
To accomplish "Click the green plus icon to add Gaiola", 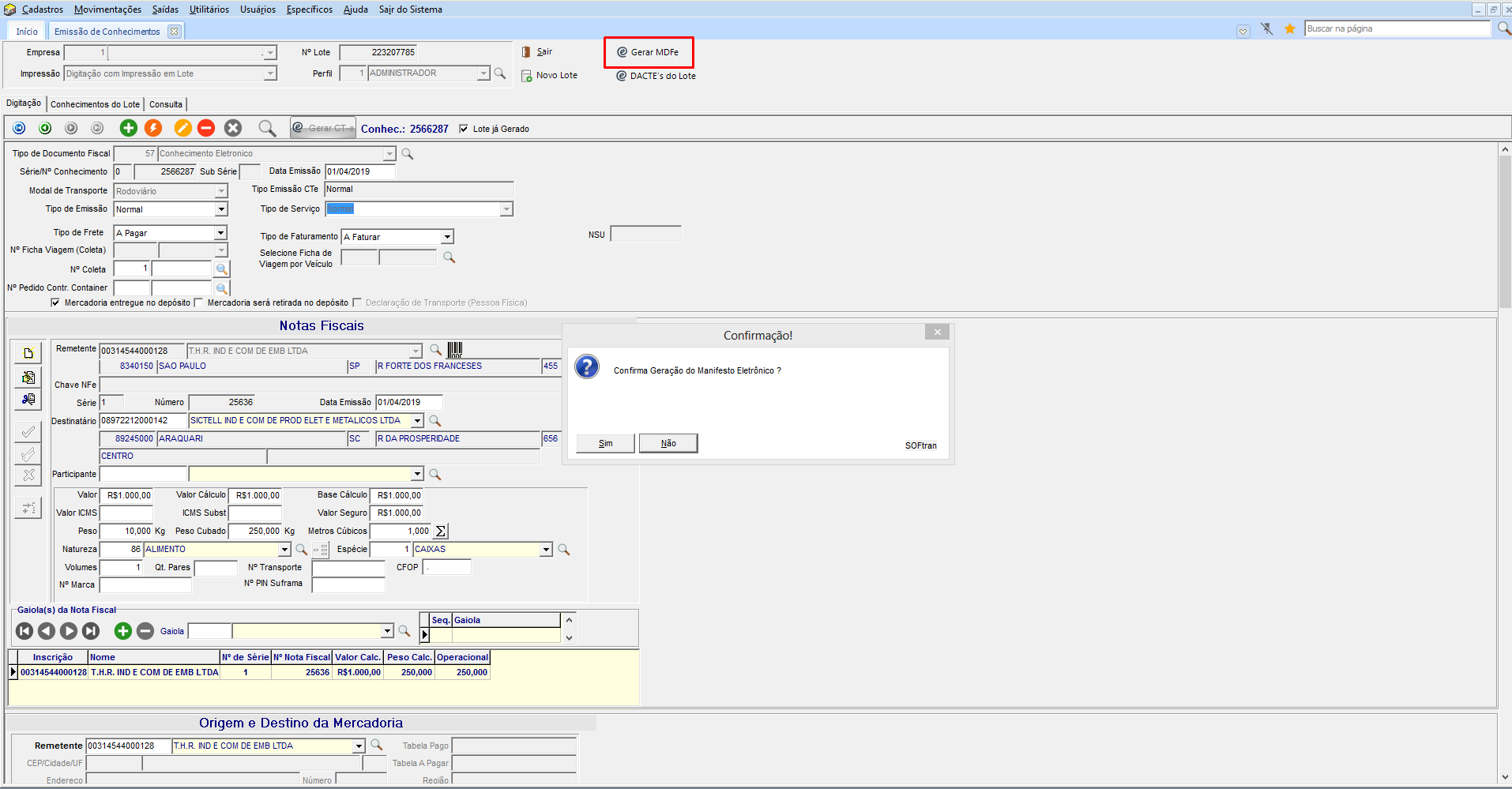I will (x=122, y=631).
